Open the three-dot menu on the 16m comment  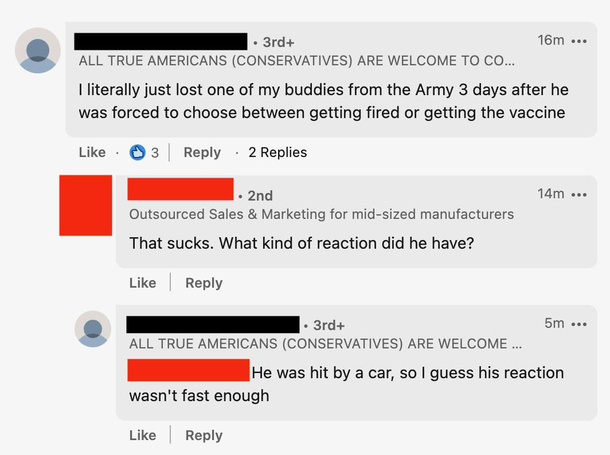tap(579, 41)
